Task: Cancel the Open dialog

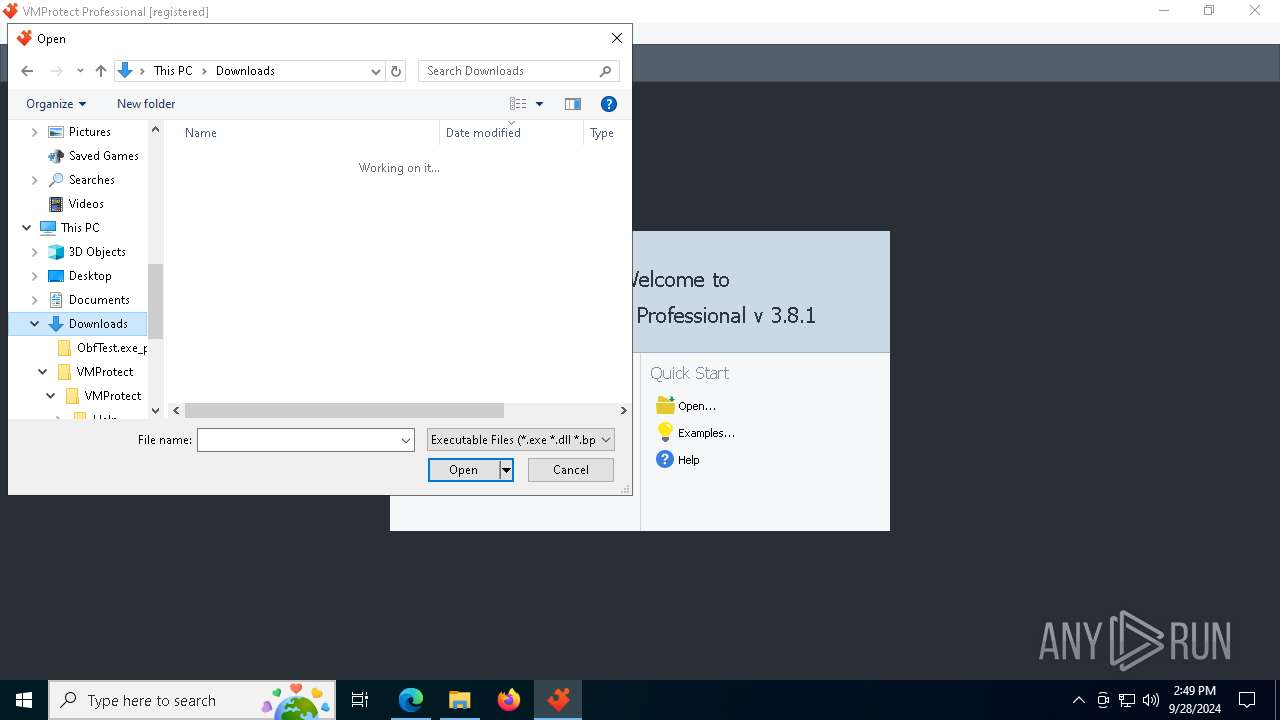Action: tap(571, 470)
